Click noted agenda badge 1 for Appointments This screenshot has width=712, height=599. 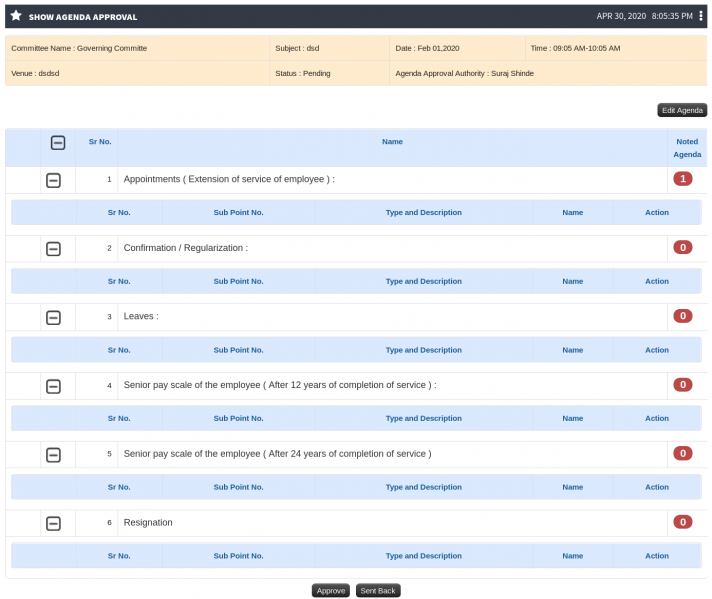682,179
